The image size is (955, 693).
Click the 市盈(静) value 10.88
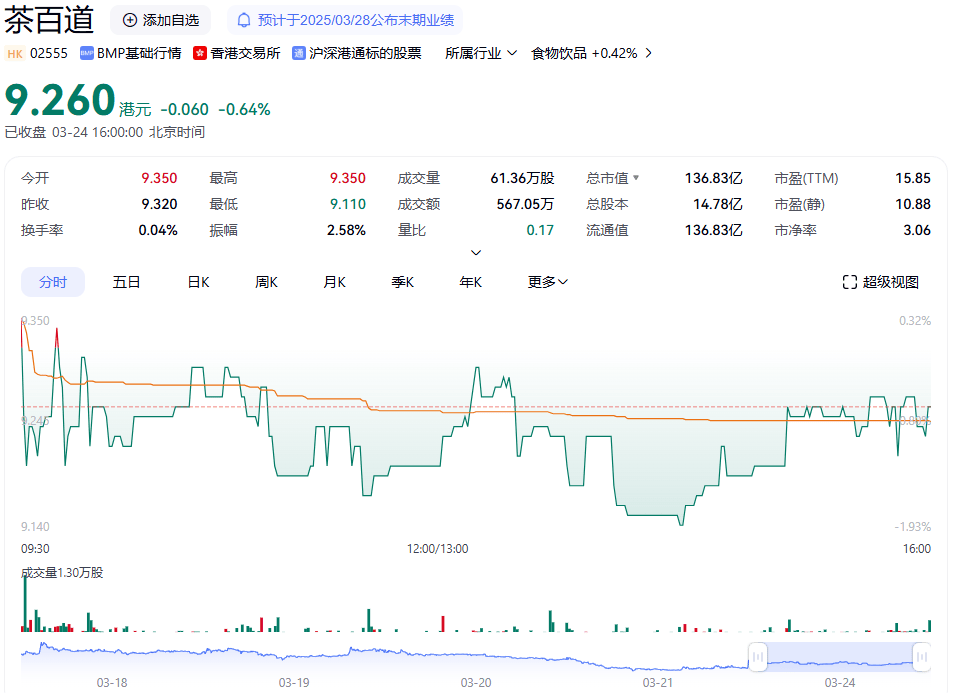pos(913,204)
